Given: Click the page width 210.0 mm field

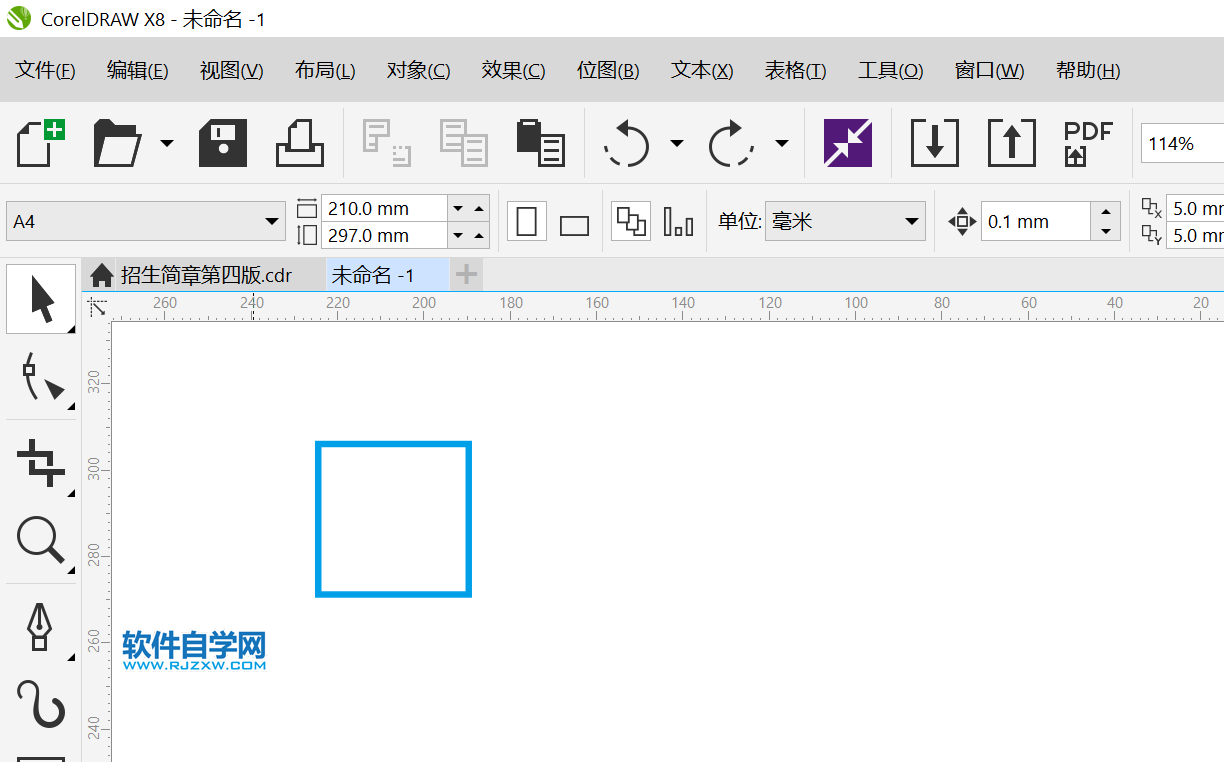Looking at the screenshot, I should click(x=382, y=208).
